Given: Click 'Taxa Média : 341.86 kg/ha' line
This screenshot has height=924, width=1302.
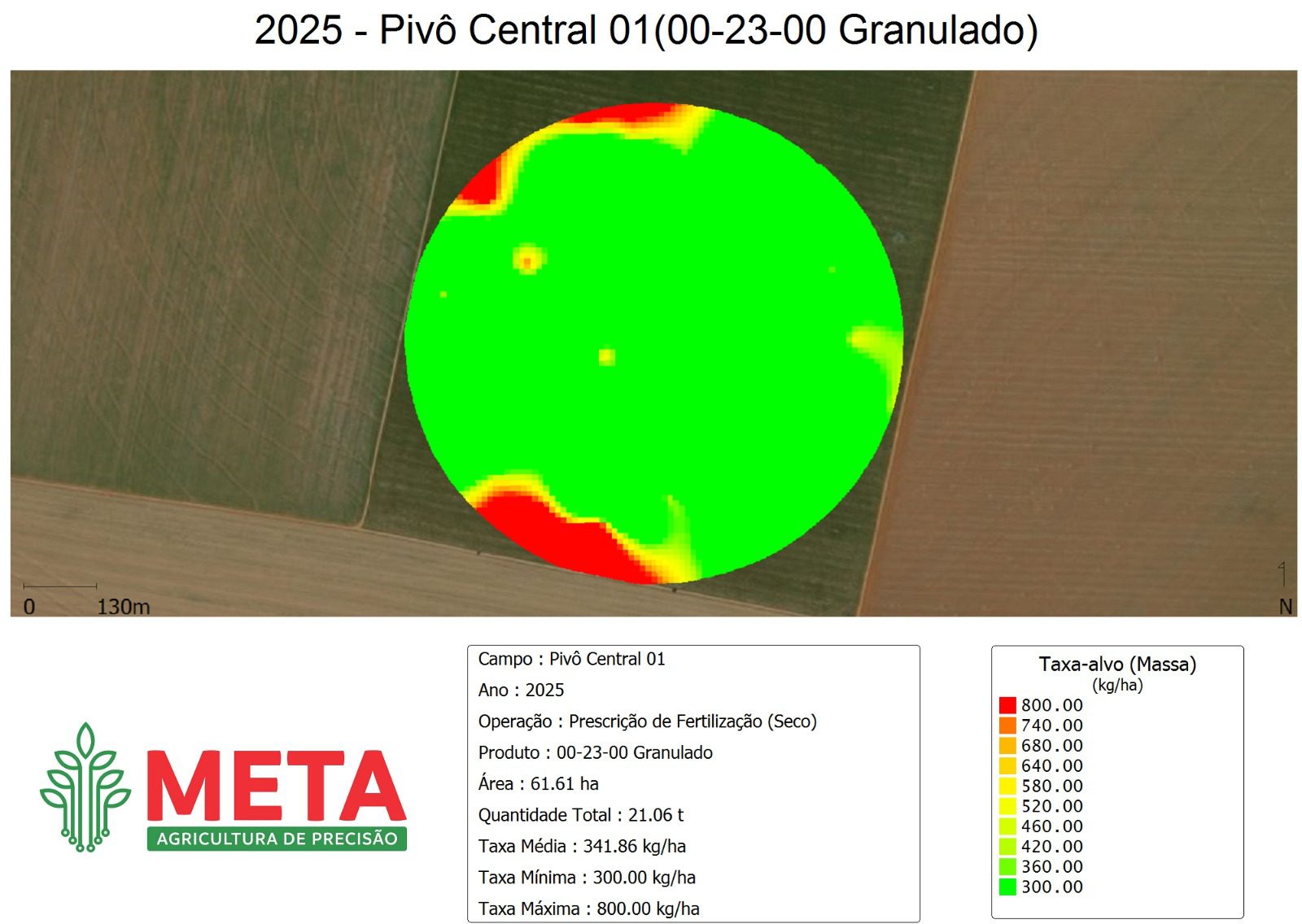Looking at the screenshot, I should [582, 846].
